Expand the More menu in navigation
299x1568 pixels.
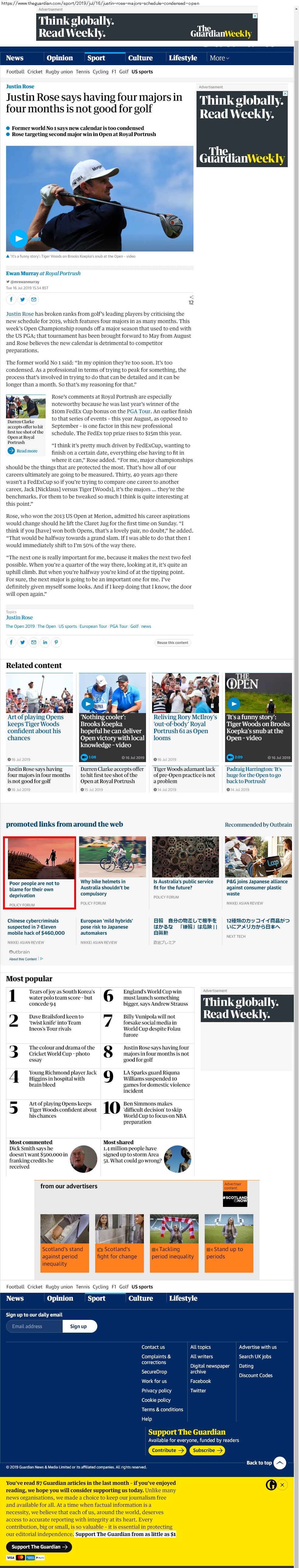click(219, 58)
